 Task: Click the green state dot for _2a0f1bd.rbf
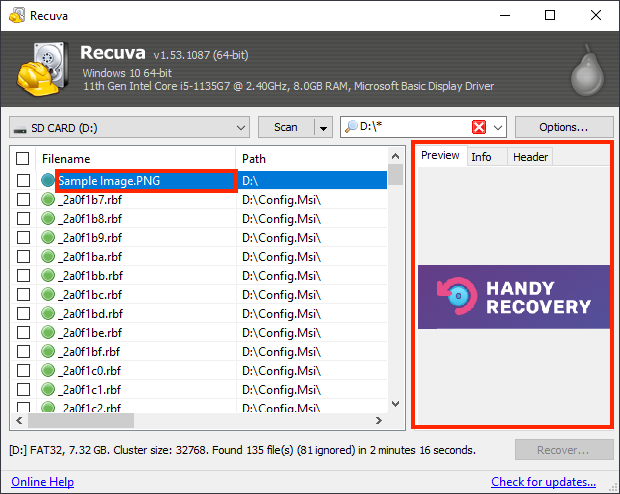click(x=48, y=313)
